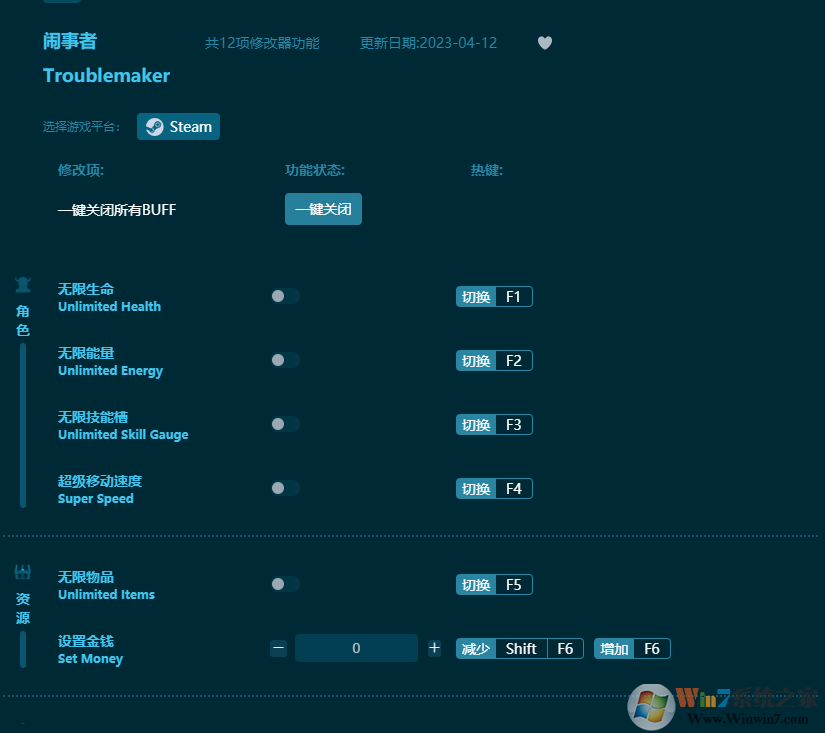Click the 角色 character helmet icon in sidebar
The height and width of the screenshot is (733, 825).
point(22,283)
